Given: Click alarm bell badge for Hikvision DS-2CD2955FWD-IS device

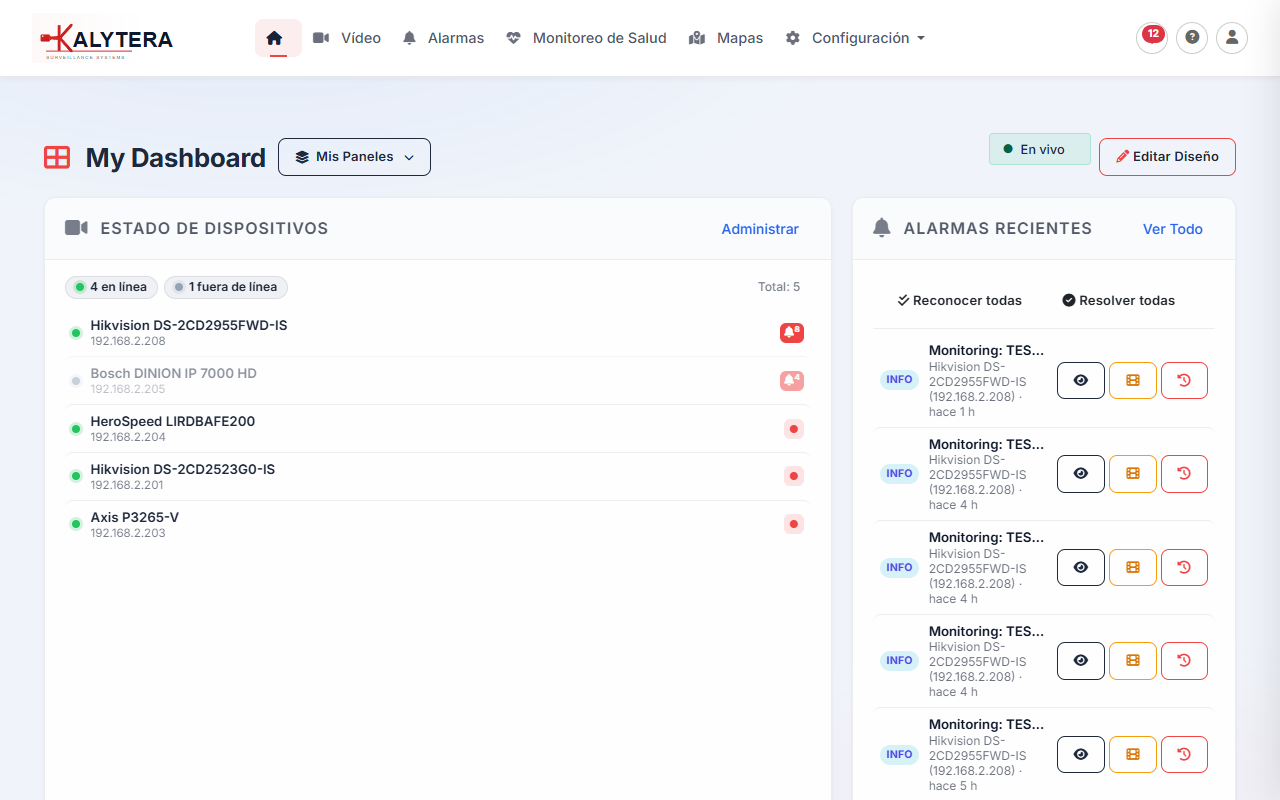Looking at the screenshot, I should [792, 333].
